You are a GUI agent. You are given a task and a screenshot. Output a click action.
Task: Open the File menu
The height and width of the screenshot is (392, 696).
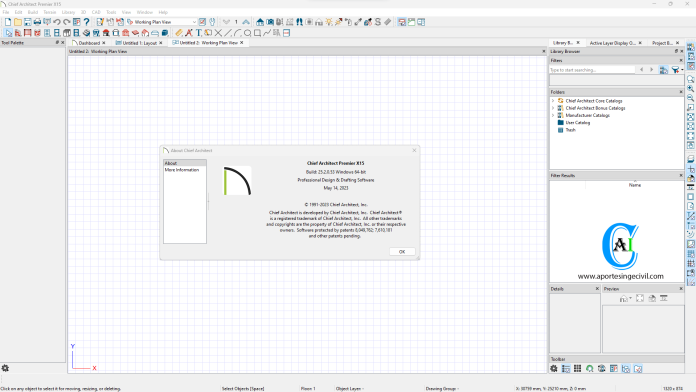(x=6, y=12)
